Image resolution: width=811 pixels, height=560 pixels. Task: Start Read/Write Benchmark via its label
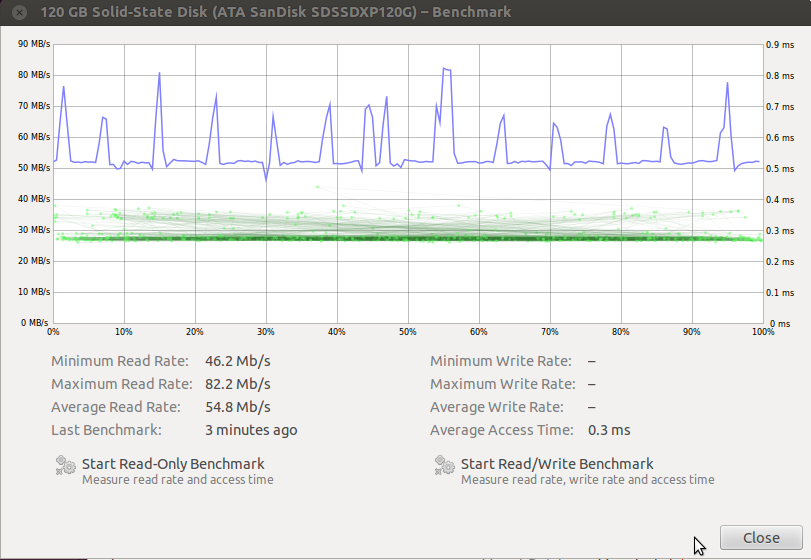[x=557, y=464]
